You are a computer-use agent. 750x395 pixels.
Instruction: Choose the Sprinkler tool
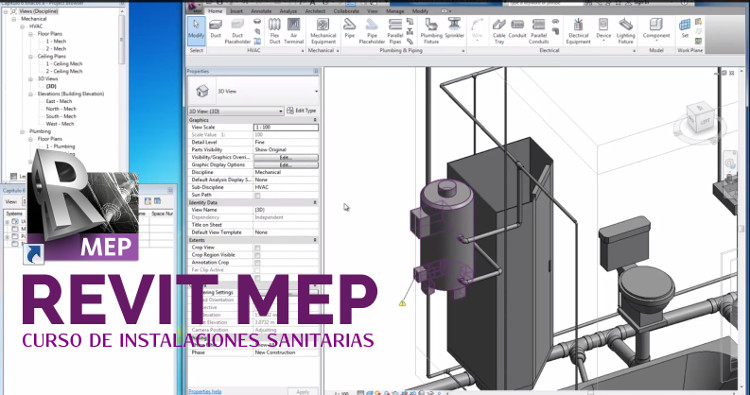pos(454,29)
